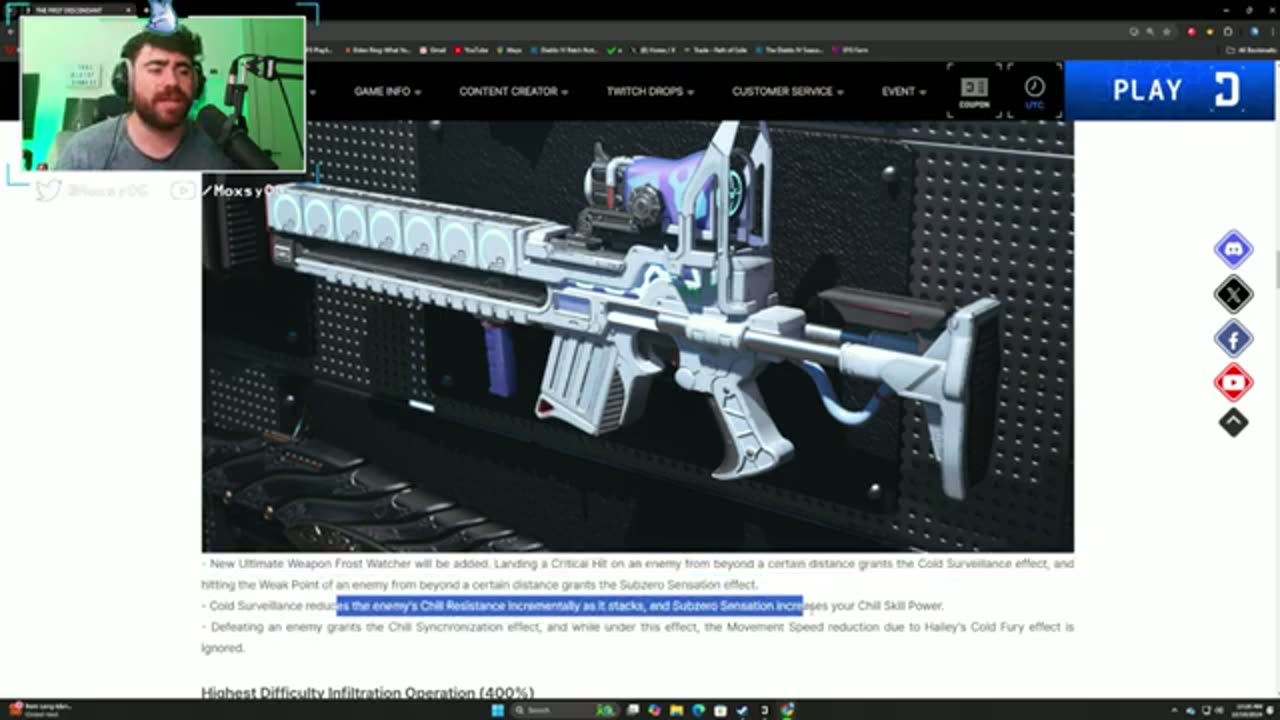
Task: Click the scroll-to-top arrow icon
Action: tap(1233, 422)
